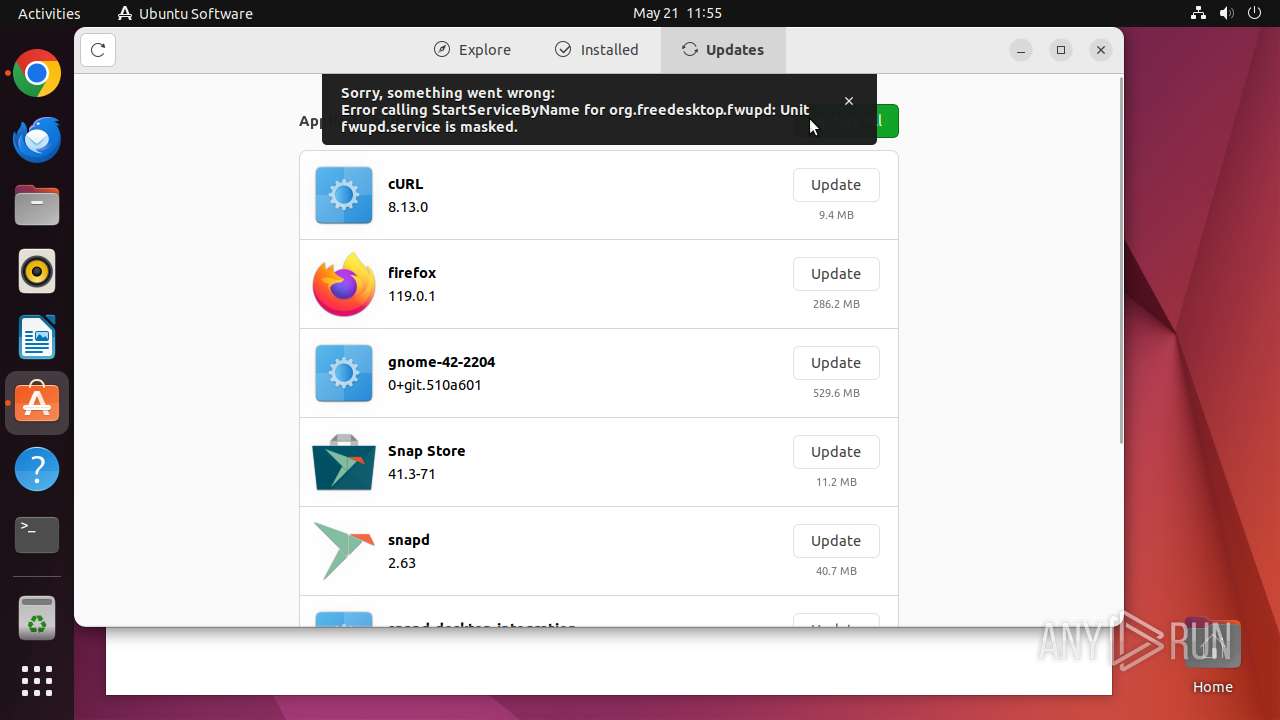1280x720 pixels.
Task: Select the firefox name text
Action: click(412, 273)
